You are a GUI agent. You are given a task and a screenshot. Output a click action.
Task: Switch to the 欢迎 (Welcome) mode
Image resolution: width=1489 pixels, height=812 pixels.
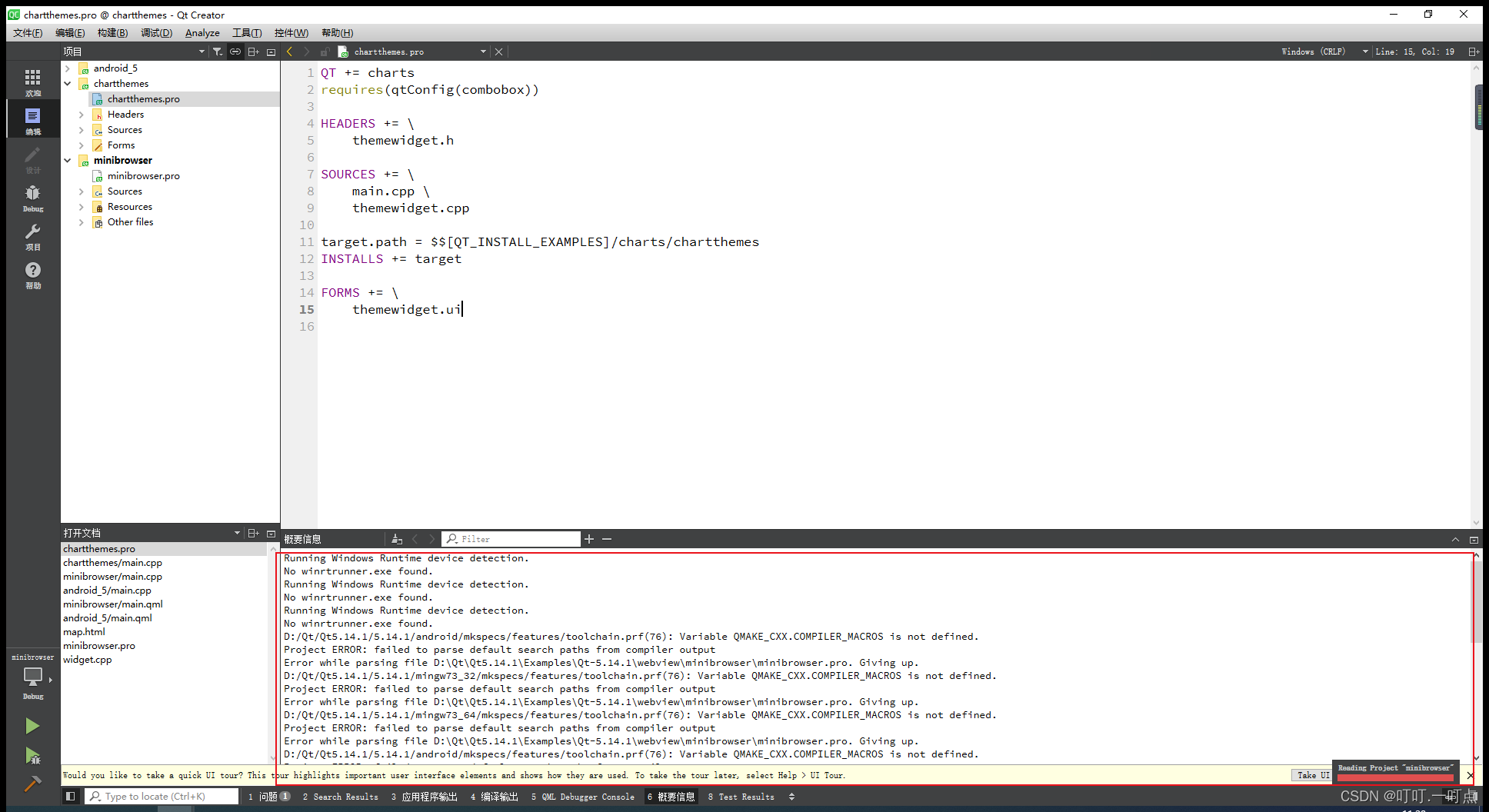tap(32, 80)
